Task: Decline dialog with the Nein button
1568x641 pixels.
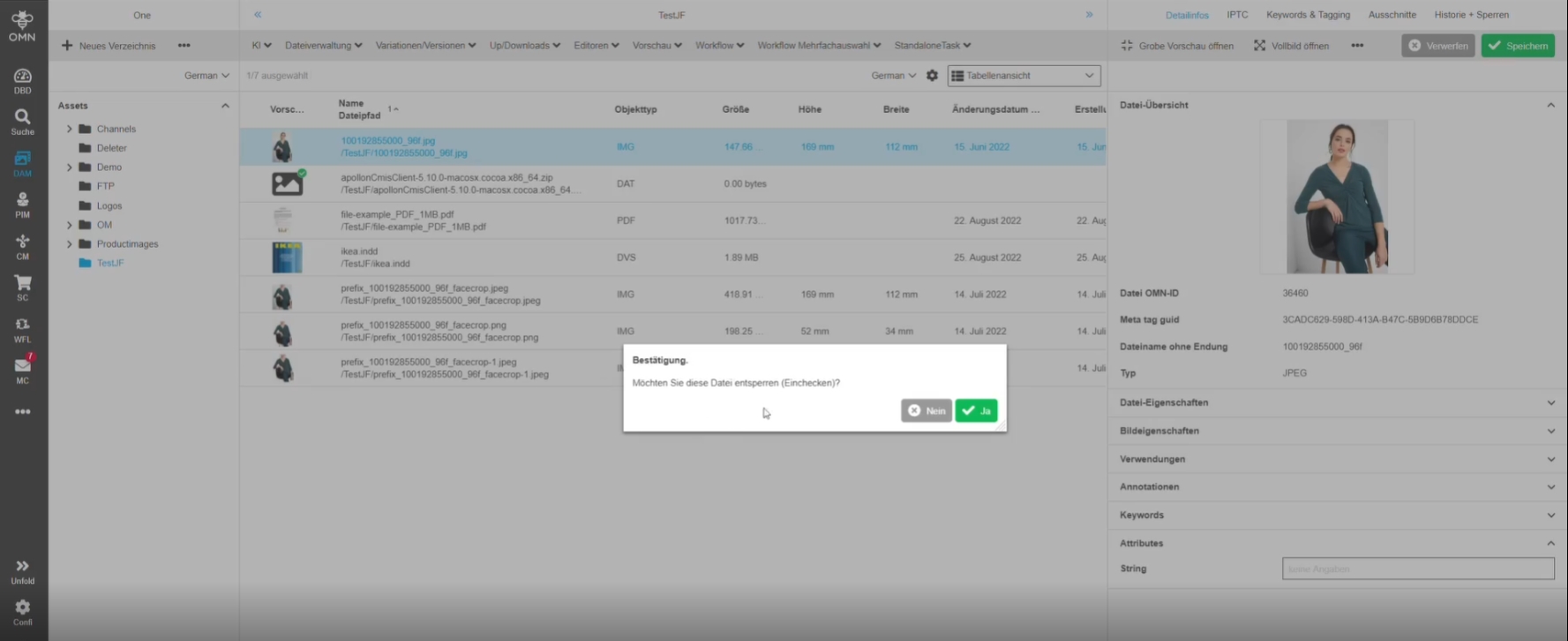Action: coord(926,411)
